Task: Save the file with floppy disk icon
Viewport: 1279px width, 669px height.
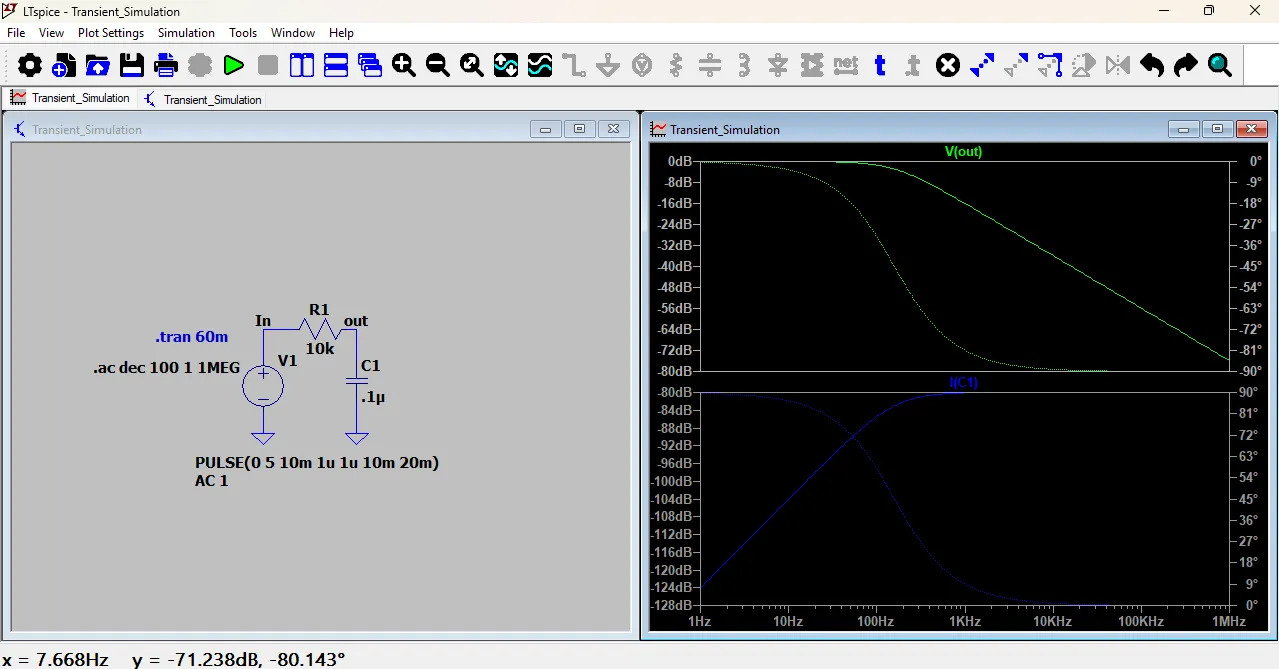Action: 132,66
